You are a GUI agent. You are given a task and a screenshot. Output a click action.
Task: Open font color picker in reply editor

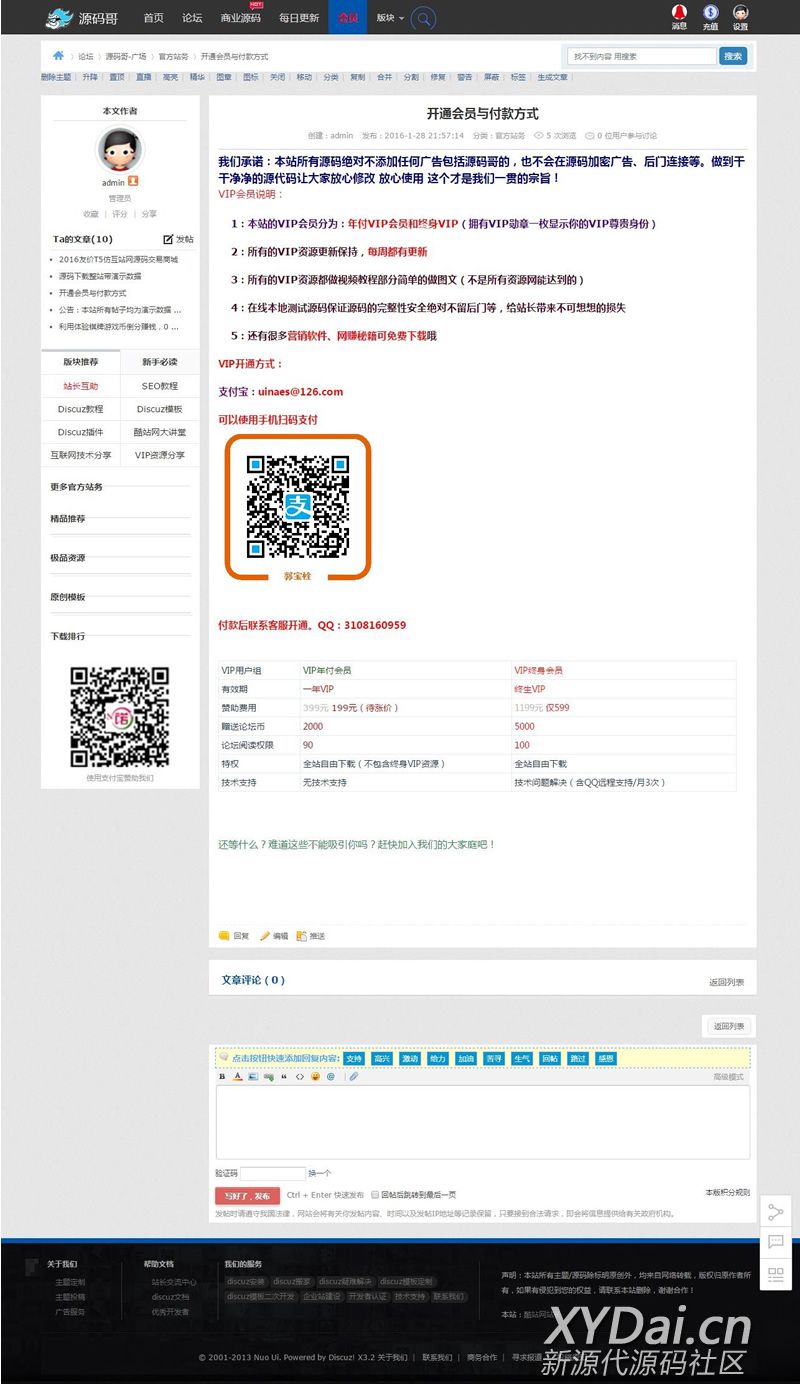click(x=238, y=1077)
